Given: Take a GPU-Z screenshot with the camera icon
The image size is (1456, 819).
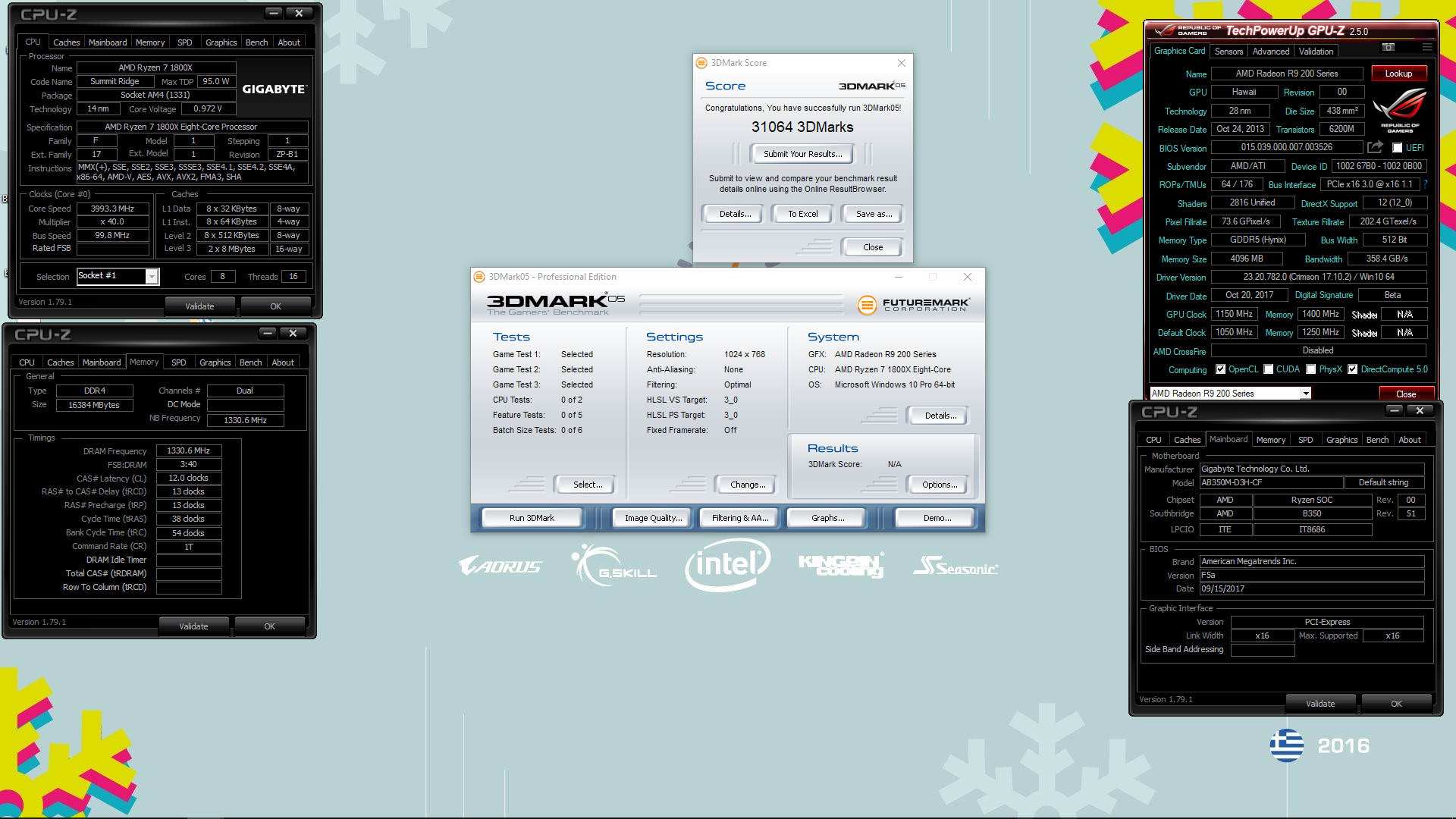Looking at the screenshot, I should [x=1389, y=47].
